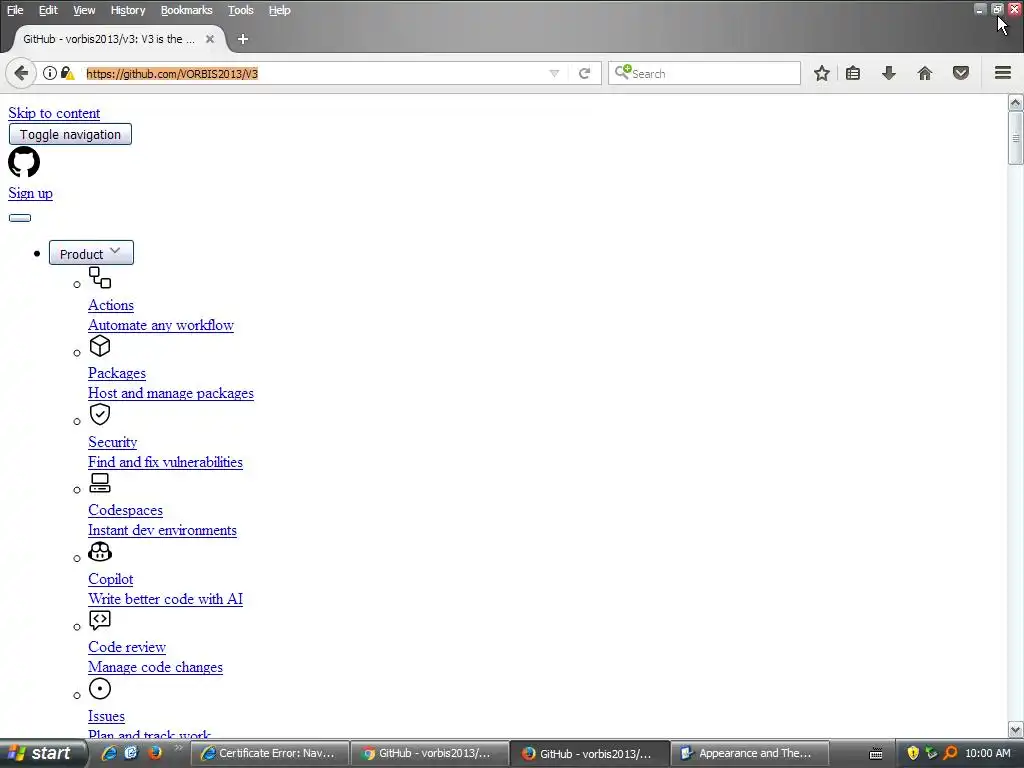This screenshot has width=1024, height=768.
Task: Open the Pocket icon in toolbar
Action: tap(961, 73)
